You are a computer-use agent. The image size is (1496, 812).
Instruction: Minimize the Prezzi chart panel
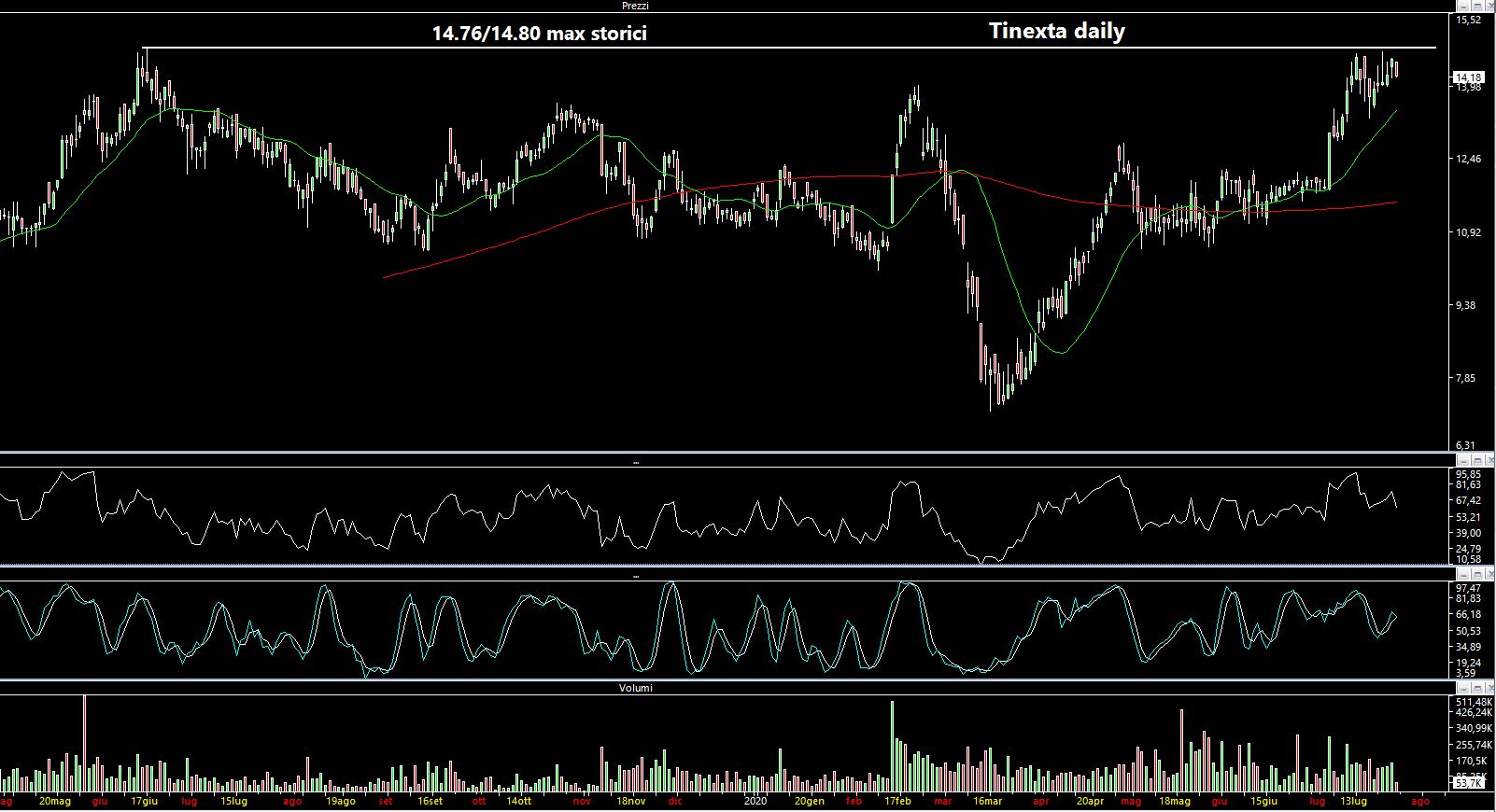tap(1461, 6)
